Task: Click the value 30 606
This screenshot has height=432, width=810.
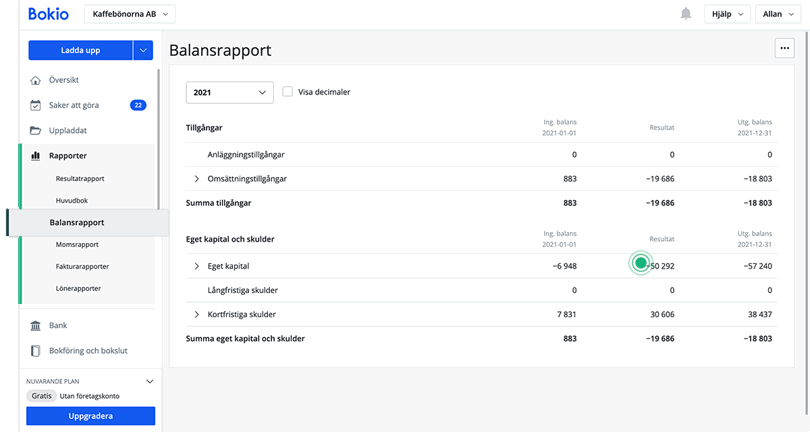Action: tap(662, 314)
